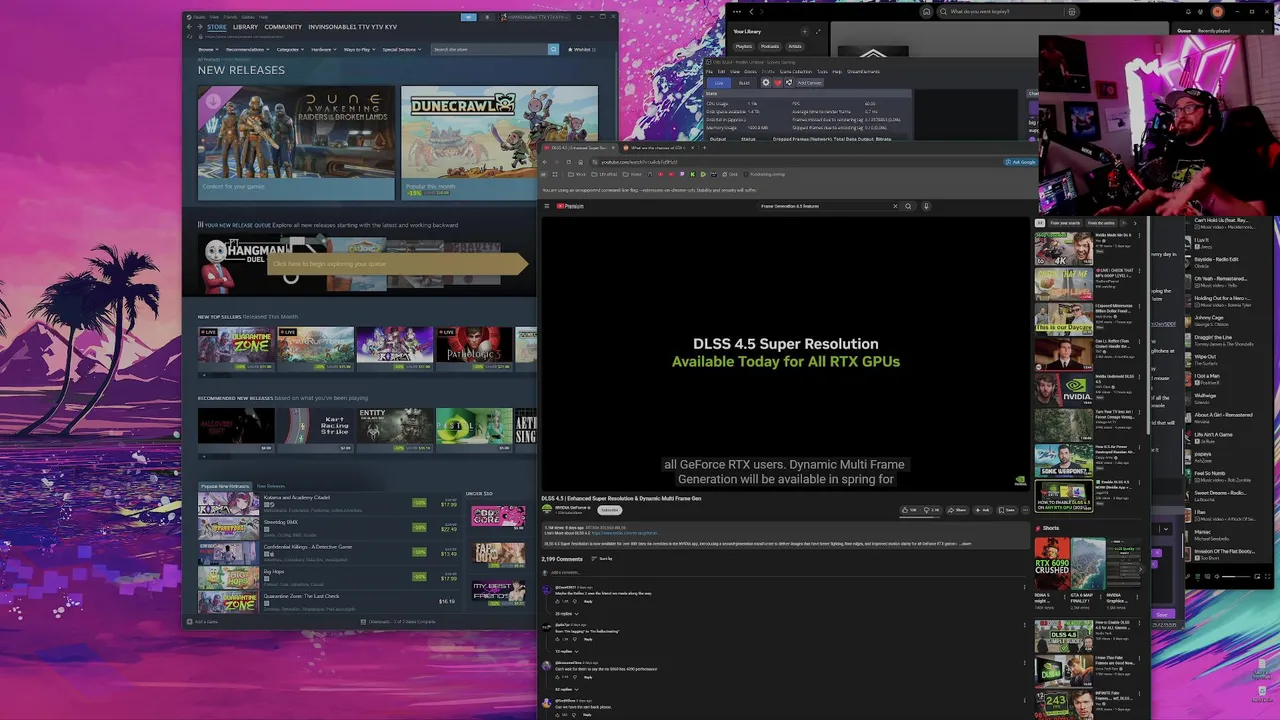Expand Ways to Play dropdown in Steam
Image resolution: width=1280 pixels, height=720 pixels.
(359, 49)
